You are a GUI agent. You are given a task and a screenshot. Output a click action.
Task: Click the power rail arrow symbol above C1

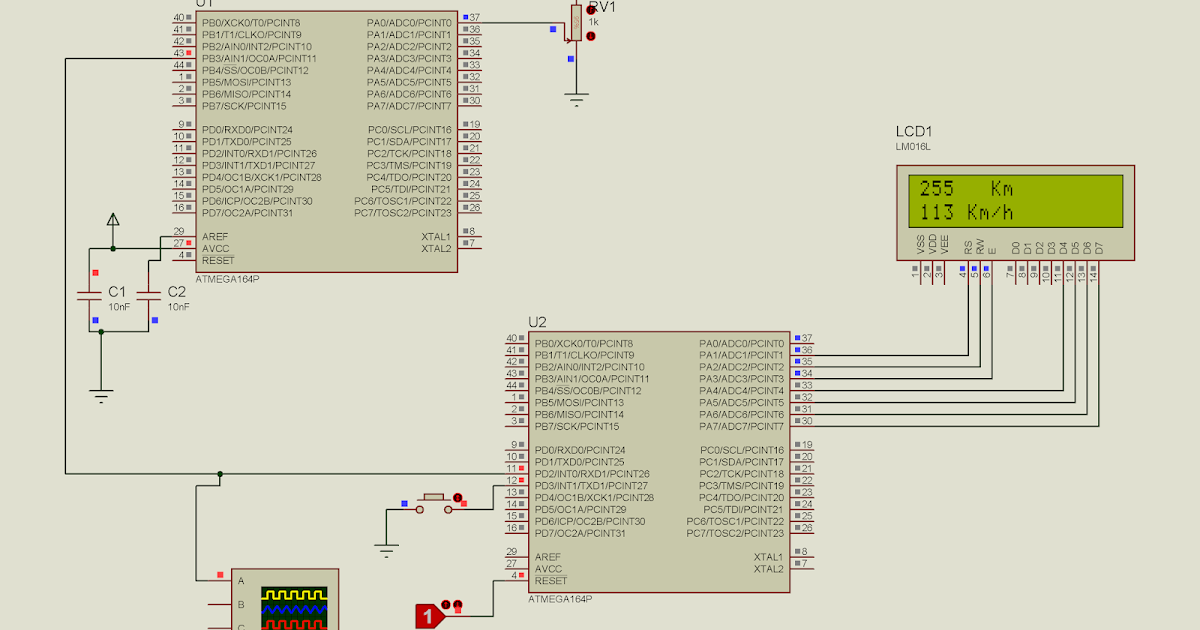tap(113, 222)
